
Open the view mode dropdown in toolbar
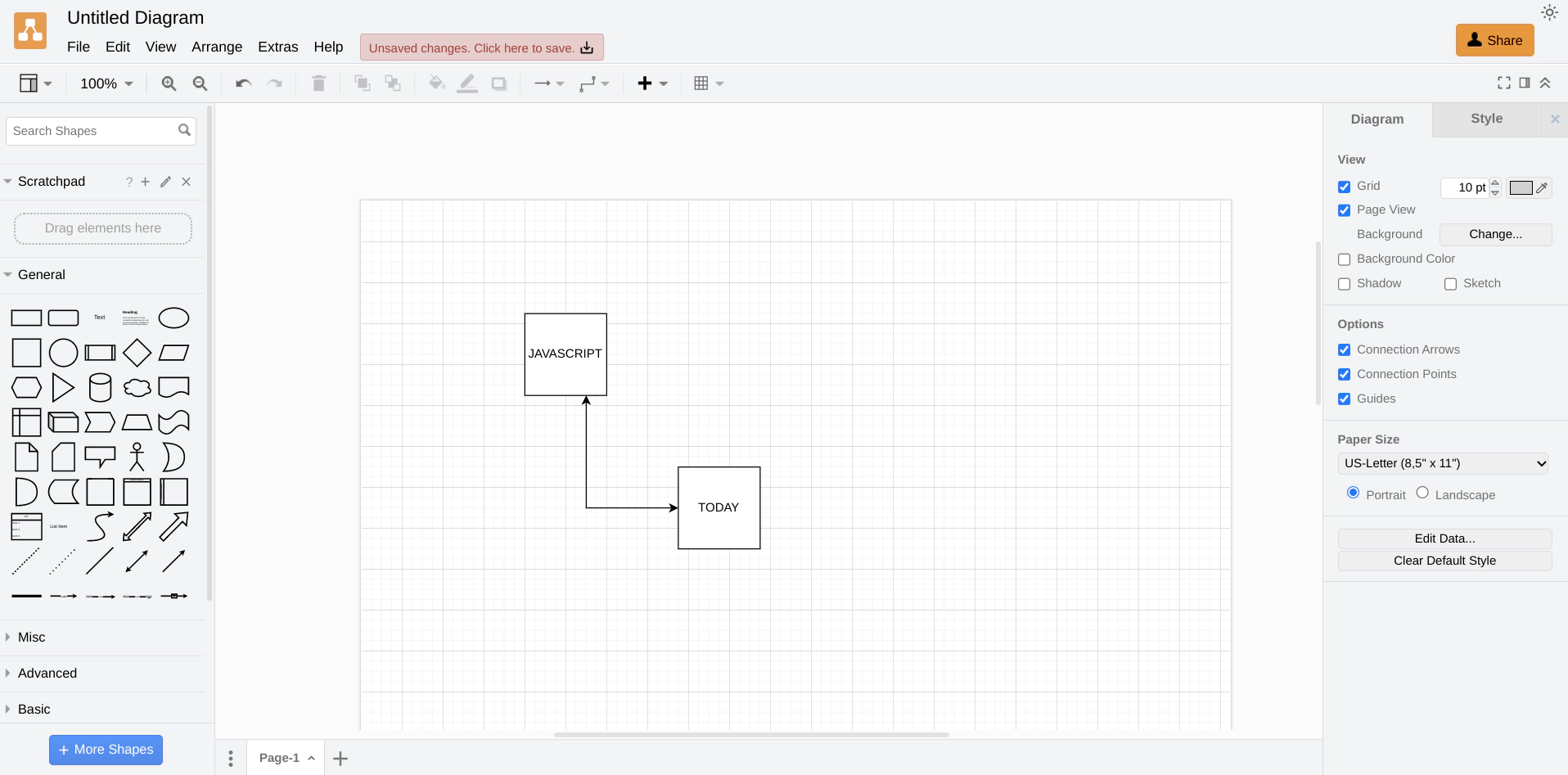[35, 83]
